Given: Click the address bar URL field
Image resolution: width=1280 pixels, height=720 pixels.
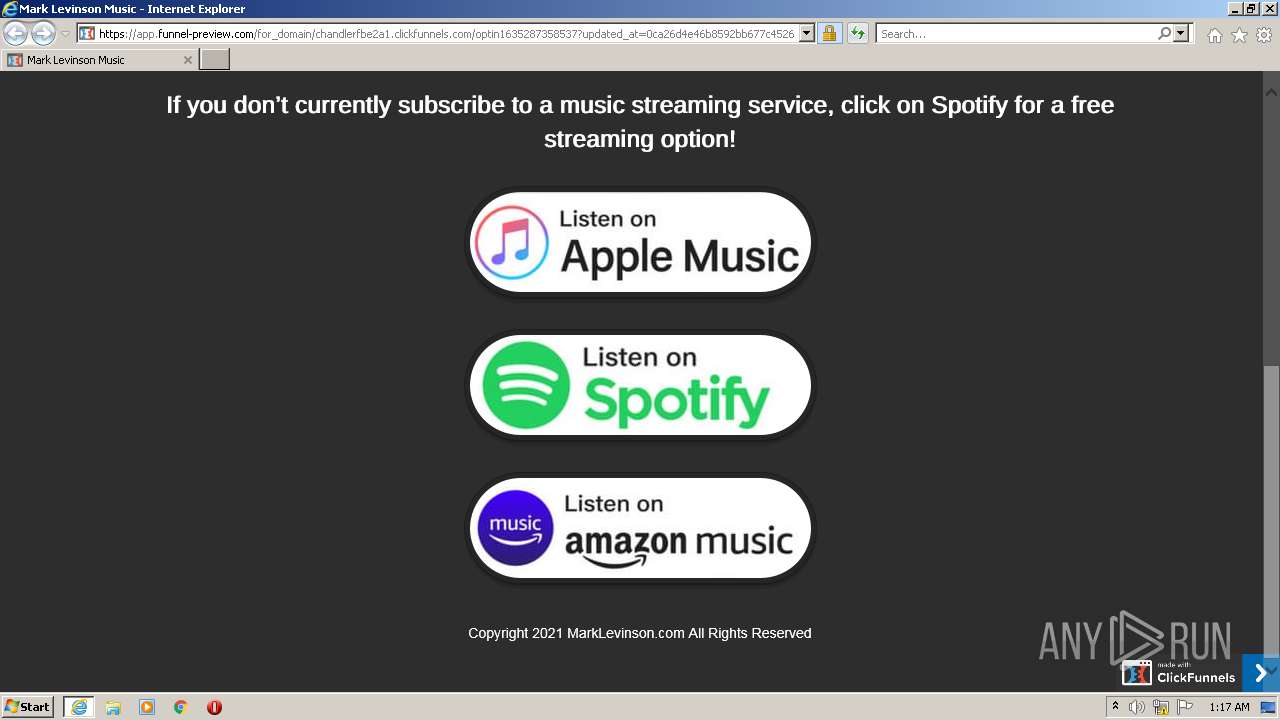Looking at the screenshot, I should pyautogui.click(x=446, y=34).
